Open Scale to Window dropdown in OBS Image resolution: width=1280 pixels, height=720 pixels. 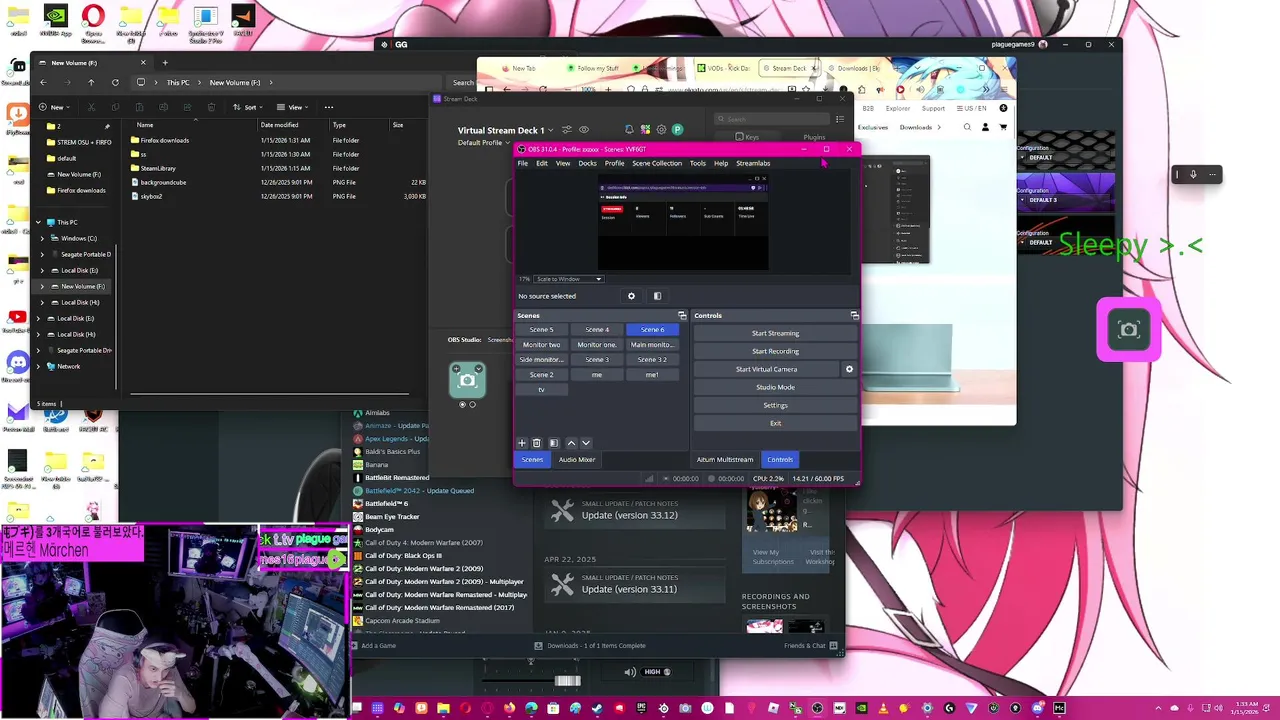(x=569, y=279)
